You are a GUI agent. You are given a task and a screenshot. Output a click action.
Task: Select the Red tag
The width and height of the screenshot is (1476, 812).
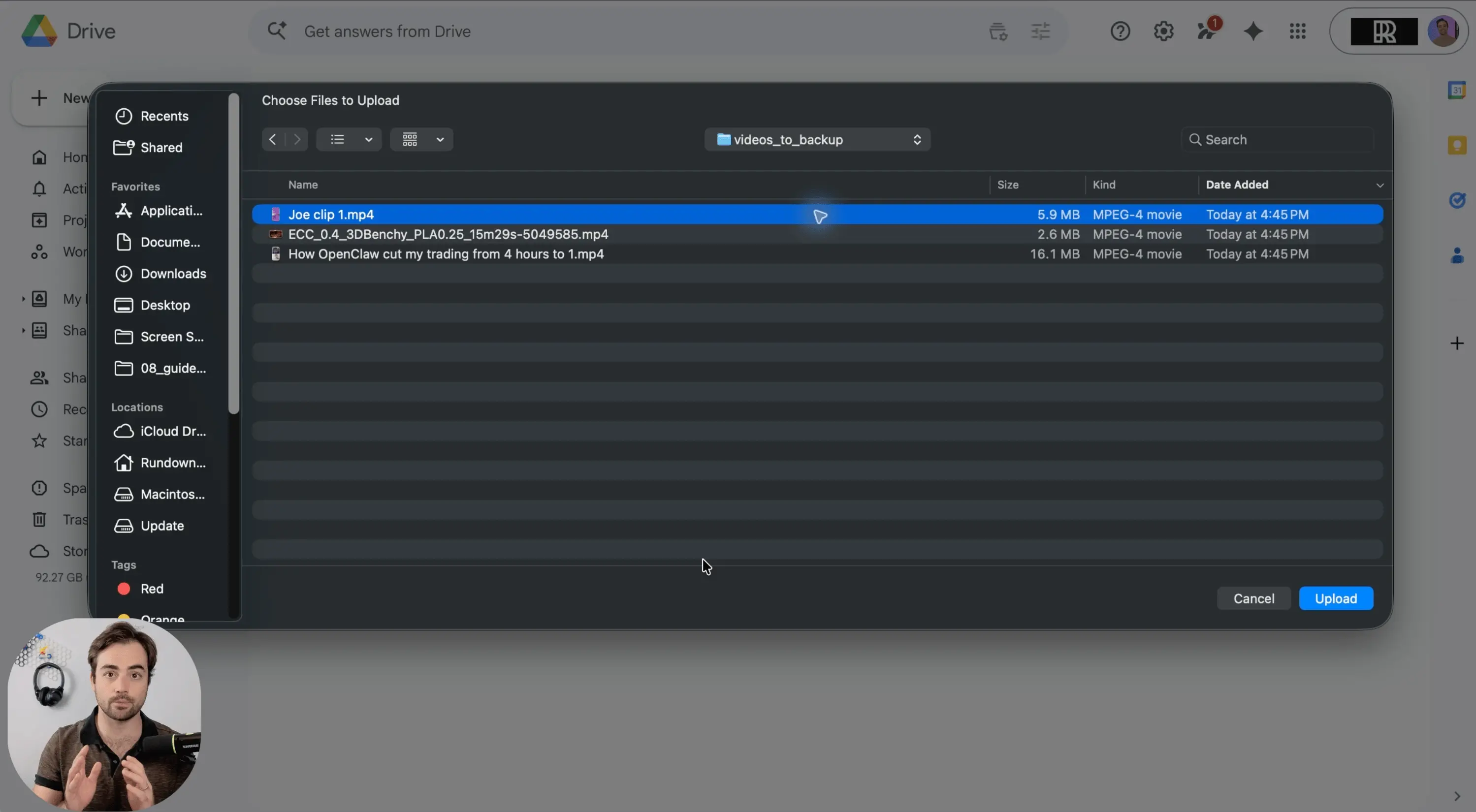151,589
